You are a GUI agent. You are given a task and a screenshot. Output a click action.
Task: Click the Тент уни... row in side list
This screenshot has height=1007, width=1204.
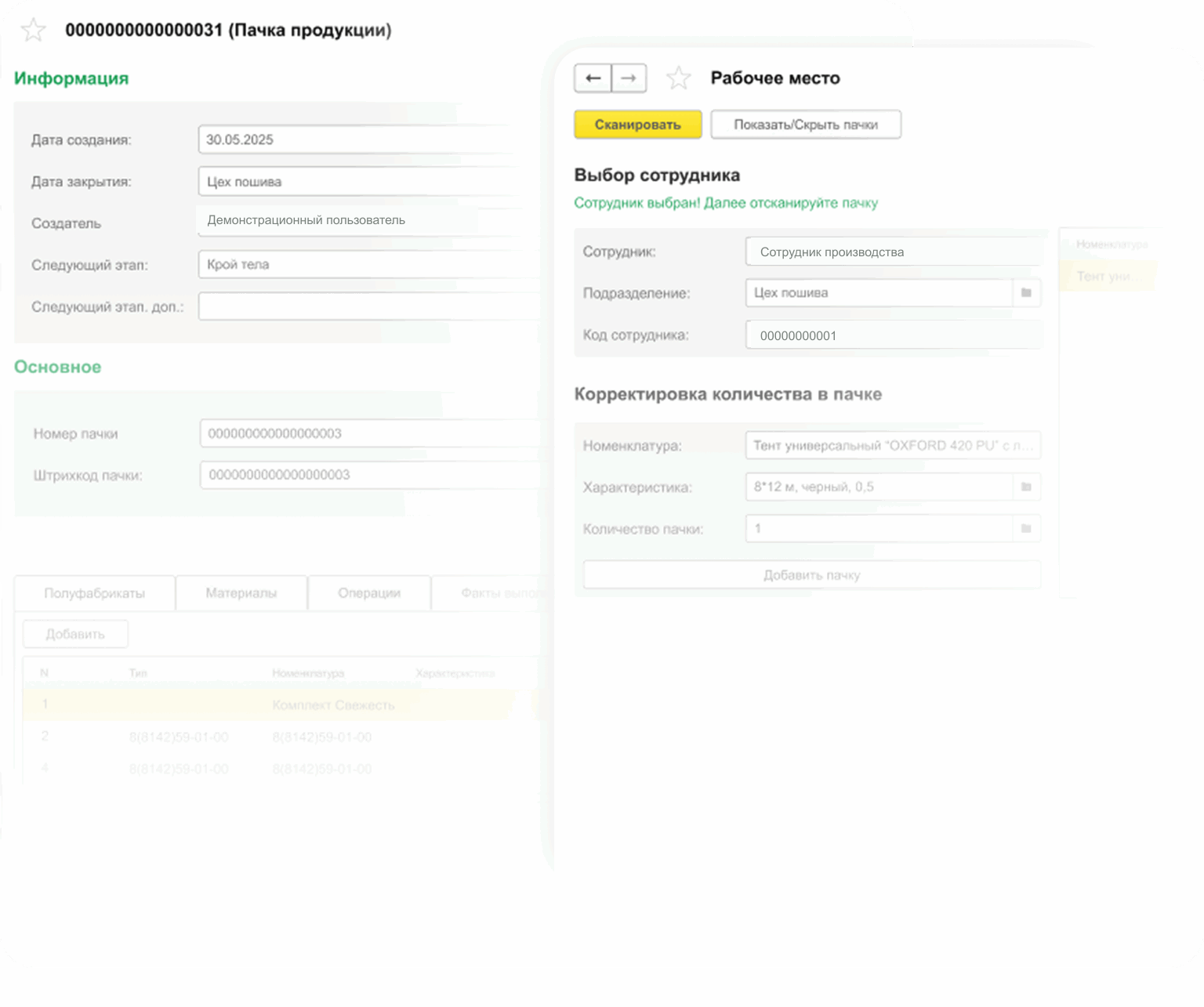[1108, 277]
